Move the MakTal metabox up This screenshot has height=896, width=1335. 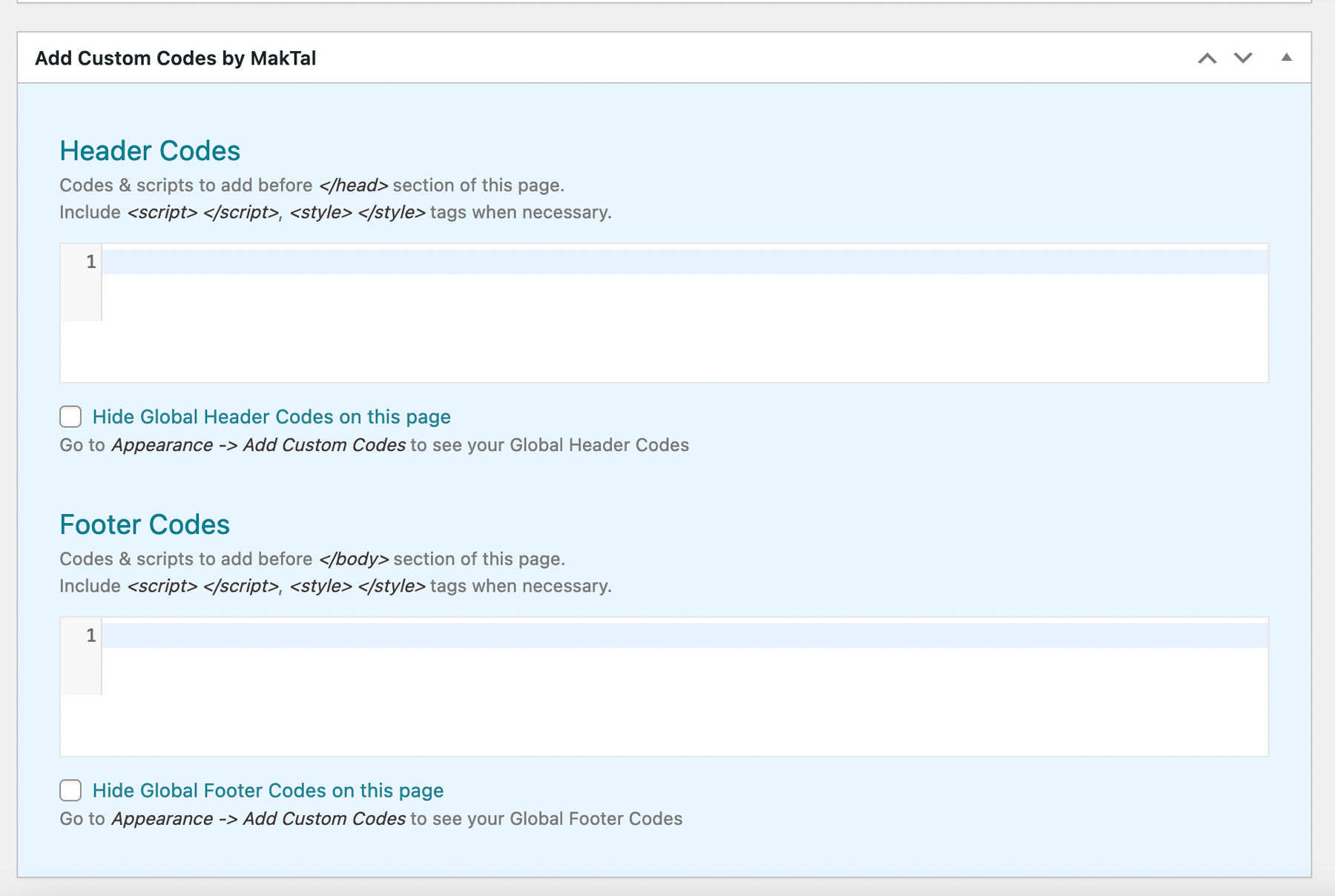point(1207,58)
